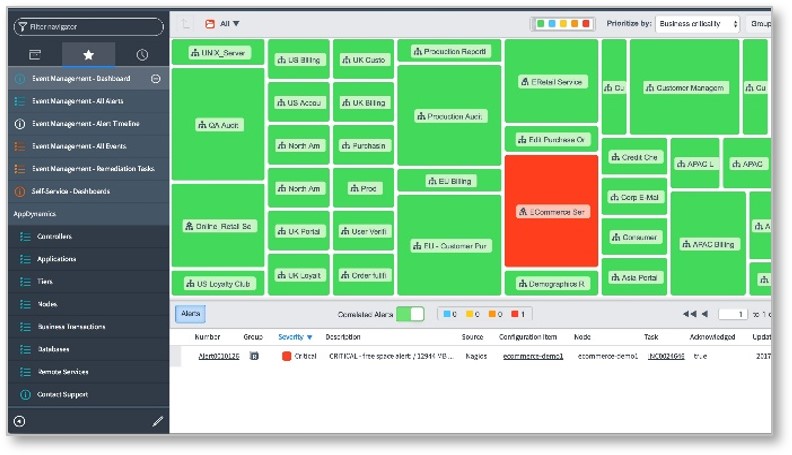Click the edit pencil icon in navigator footer

(157, 422)
